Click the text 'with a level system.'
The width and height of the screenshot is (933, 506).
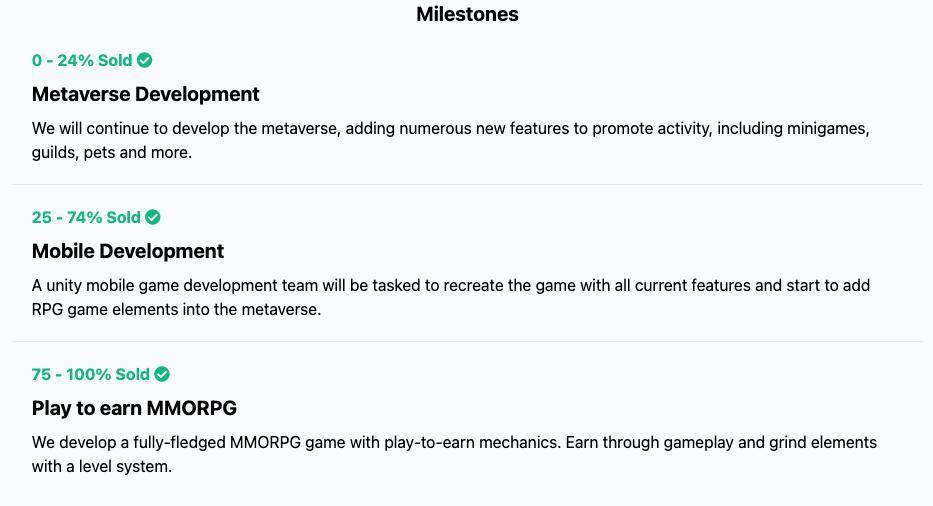click(102, 467)
